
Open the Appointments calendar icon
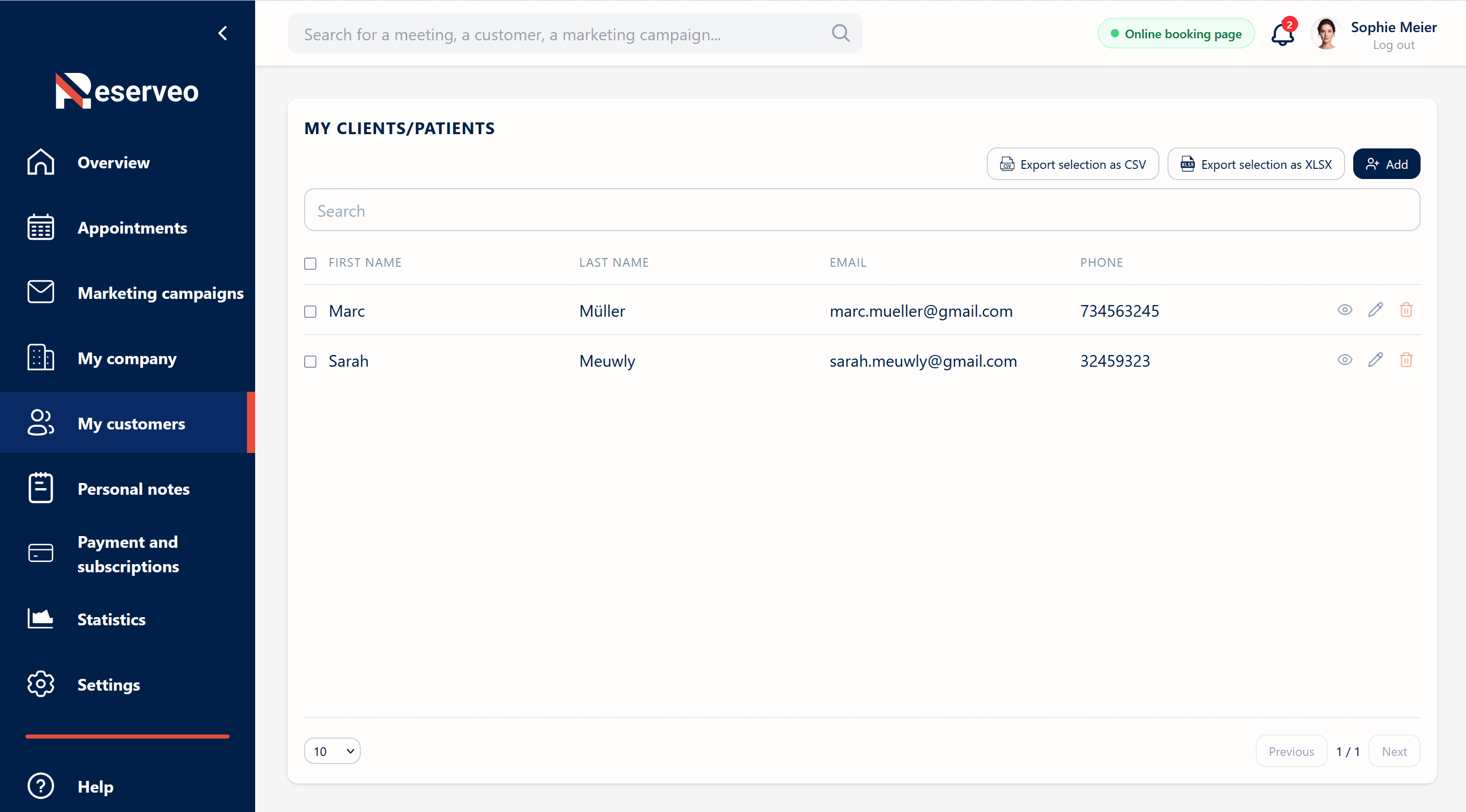40,227
